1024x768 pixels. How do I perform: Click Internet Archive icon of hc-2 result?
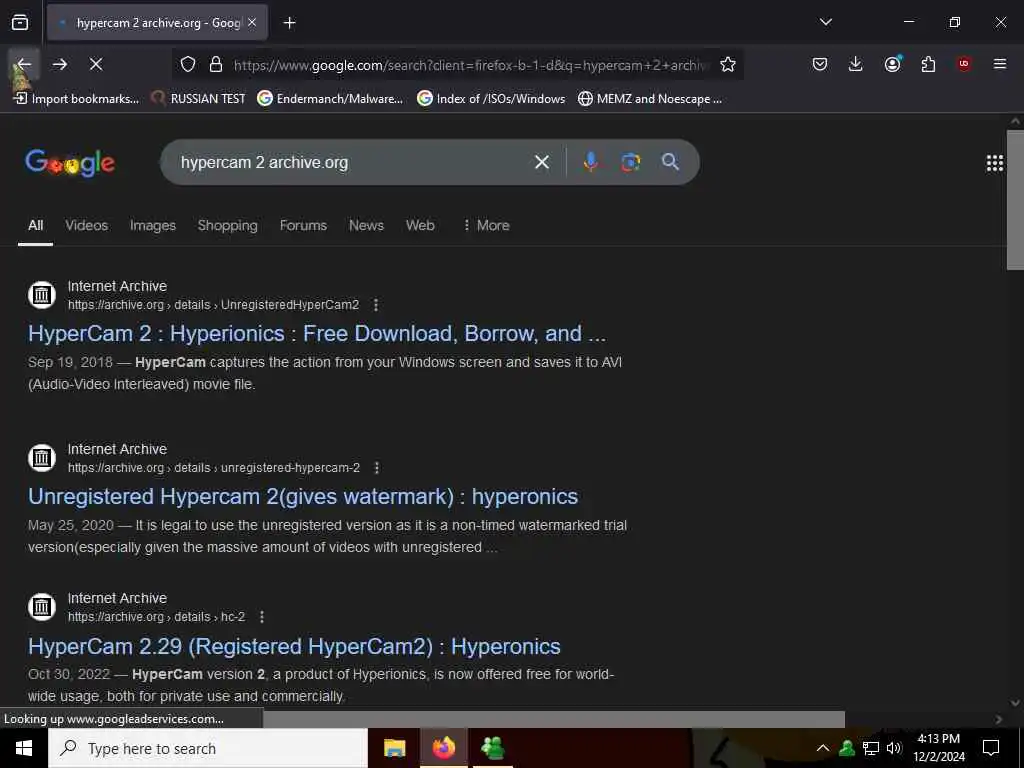pos(42,607)
